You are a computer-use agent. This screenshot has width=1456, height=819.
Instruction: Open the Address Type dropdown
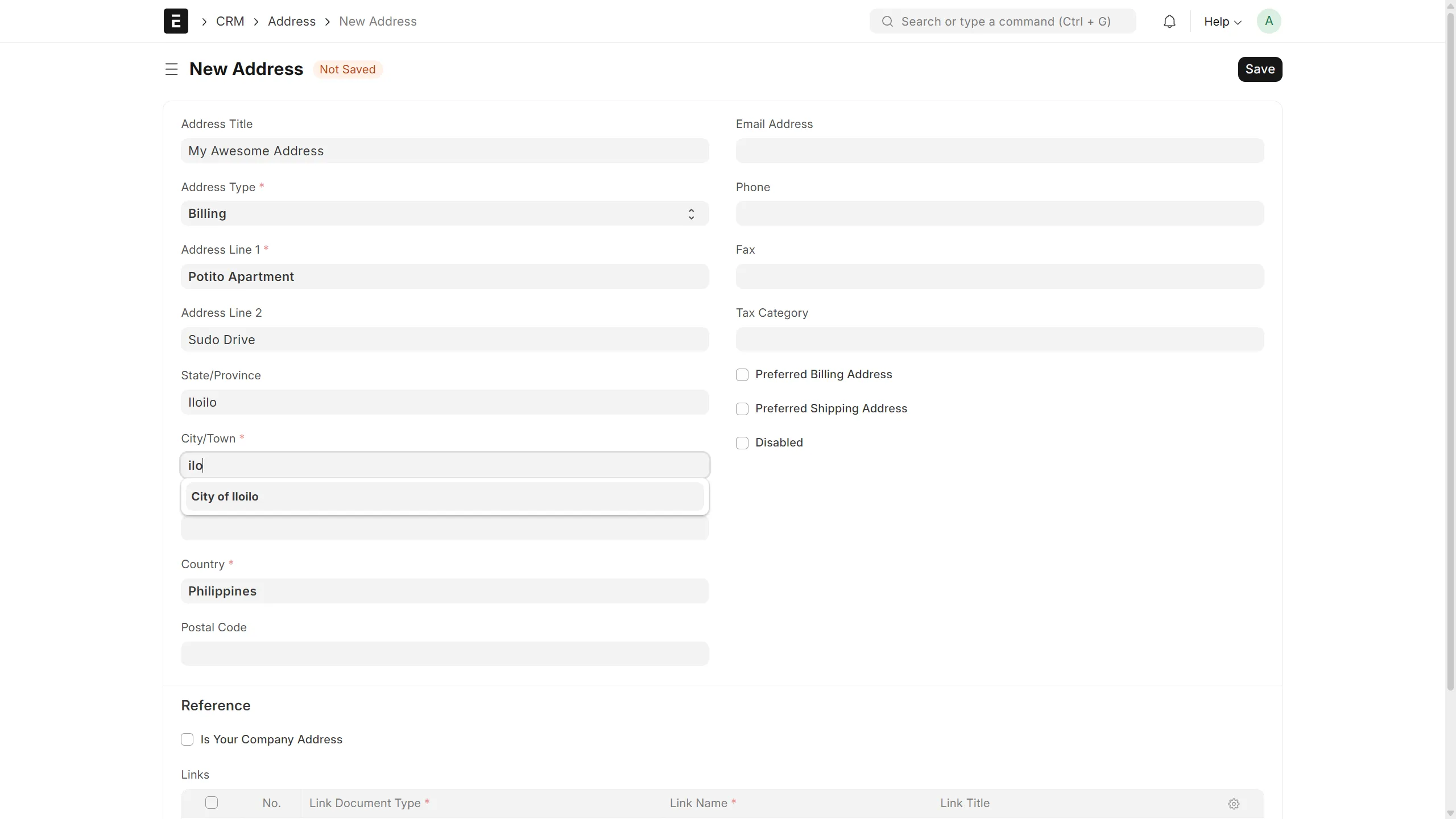tap(444, 213)
